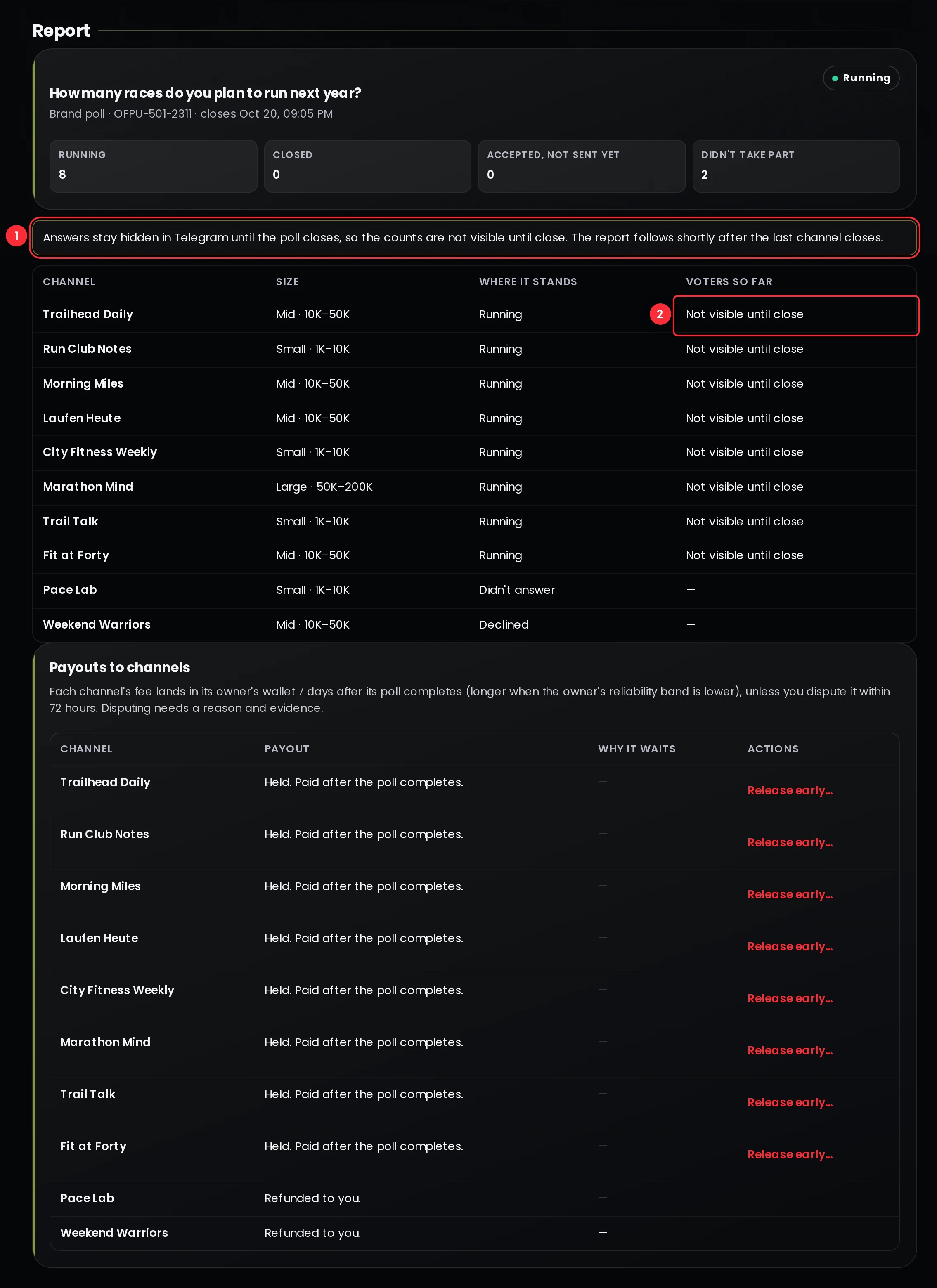Click Morning Miles in the channel status table
The width and height of the screenshot is (937, 1288).
click(83, 384)
